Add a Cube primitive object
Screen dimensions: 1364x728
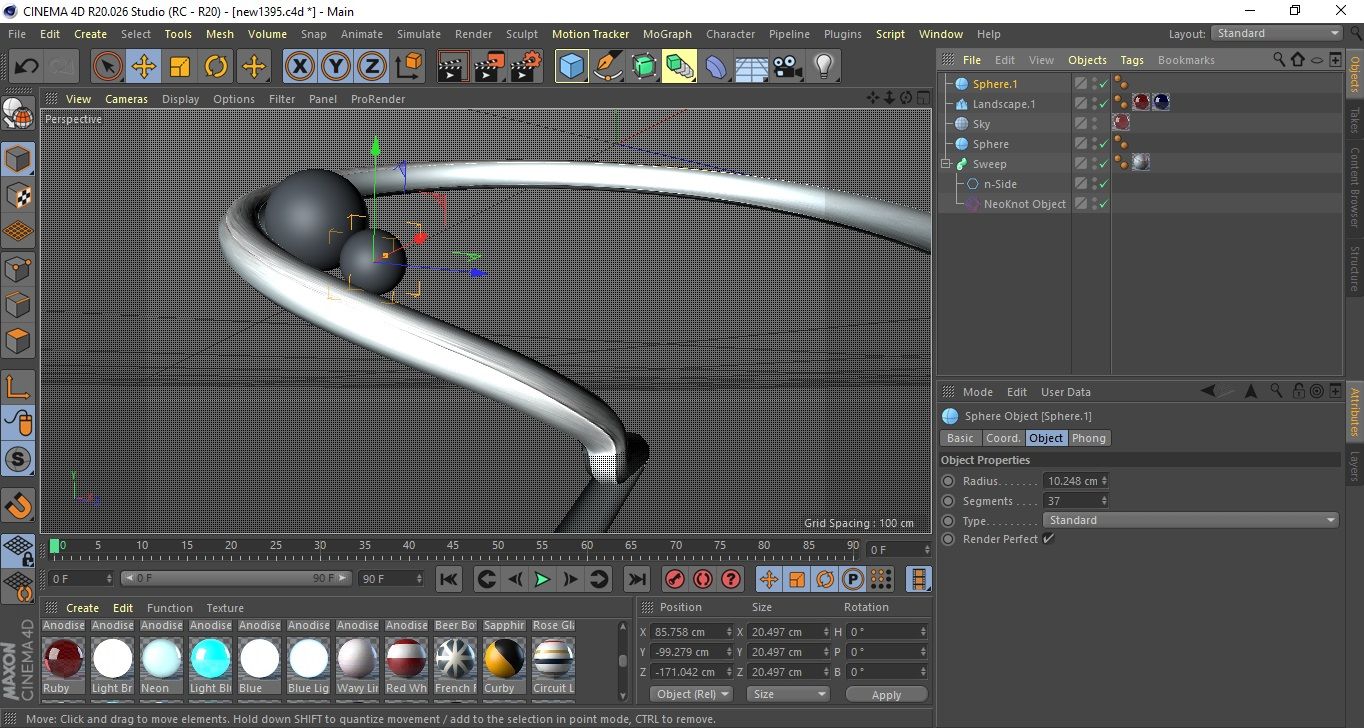click(572, 67)
